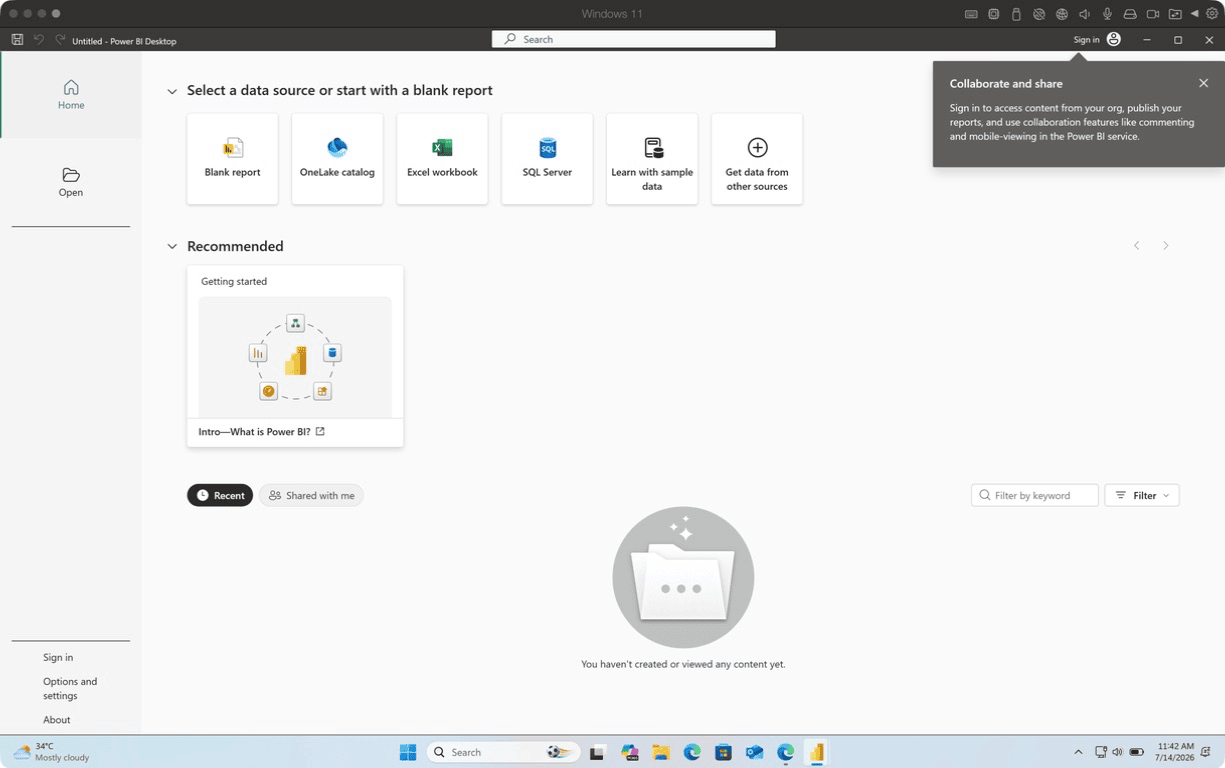The height and width of the screenshot is (768, 1225).
Task: Click the Save icon in title bar
Action: click(17, 40)
